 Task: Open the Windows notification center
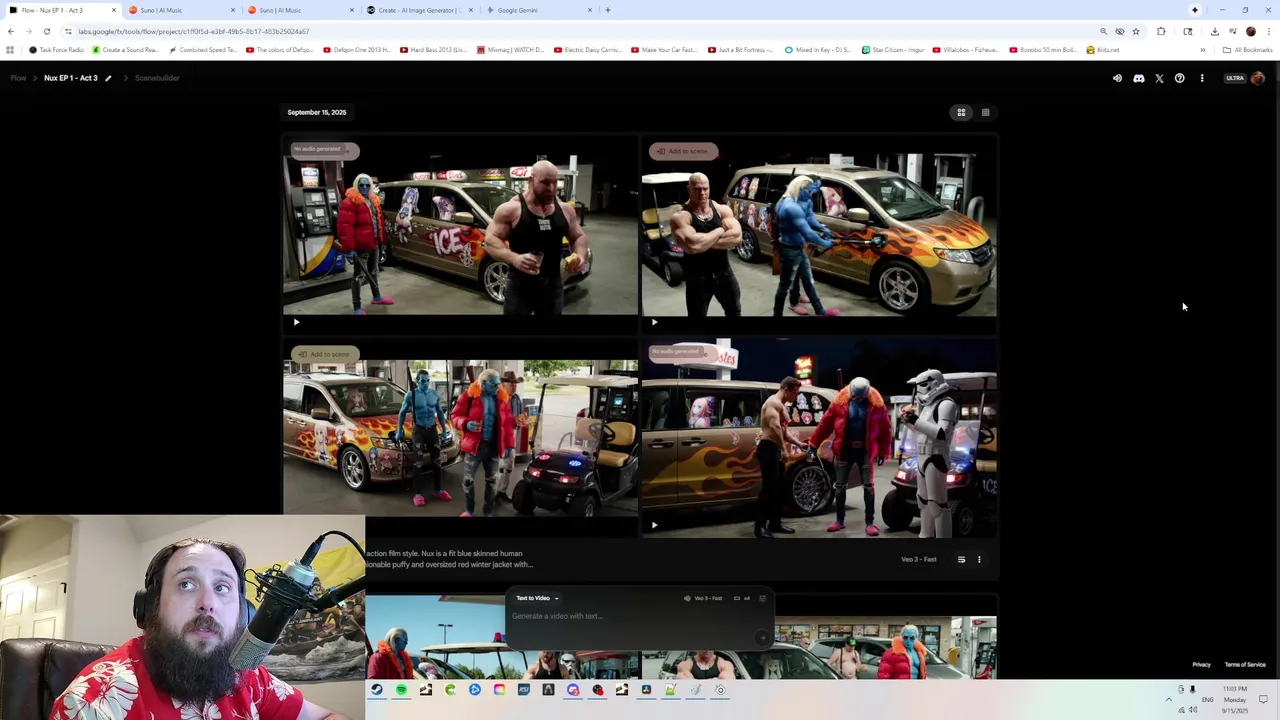pos(1263,699)
